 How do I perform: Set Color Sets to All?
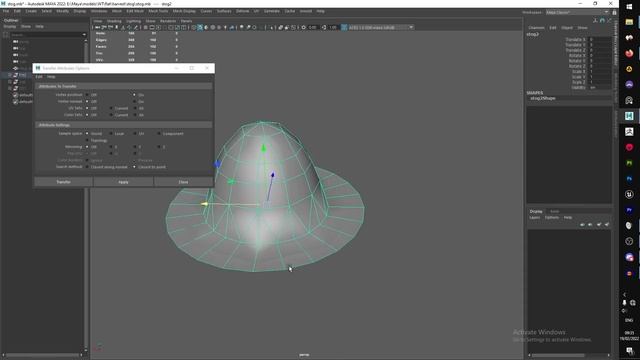tap(135, 115)
